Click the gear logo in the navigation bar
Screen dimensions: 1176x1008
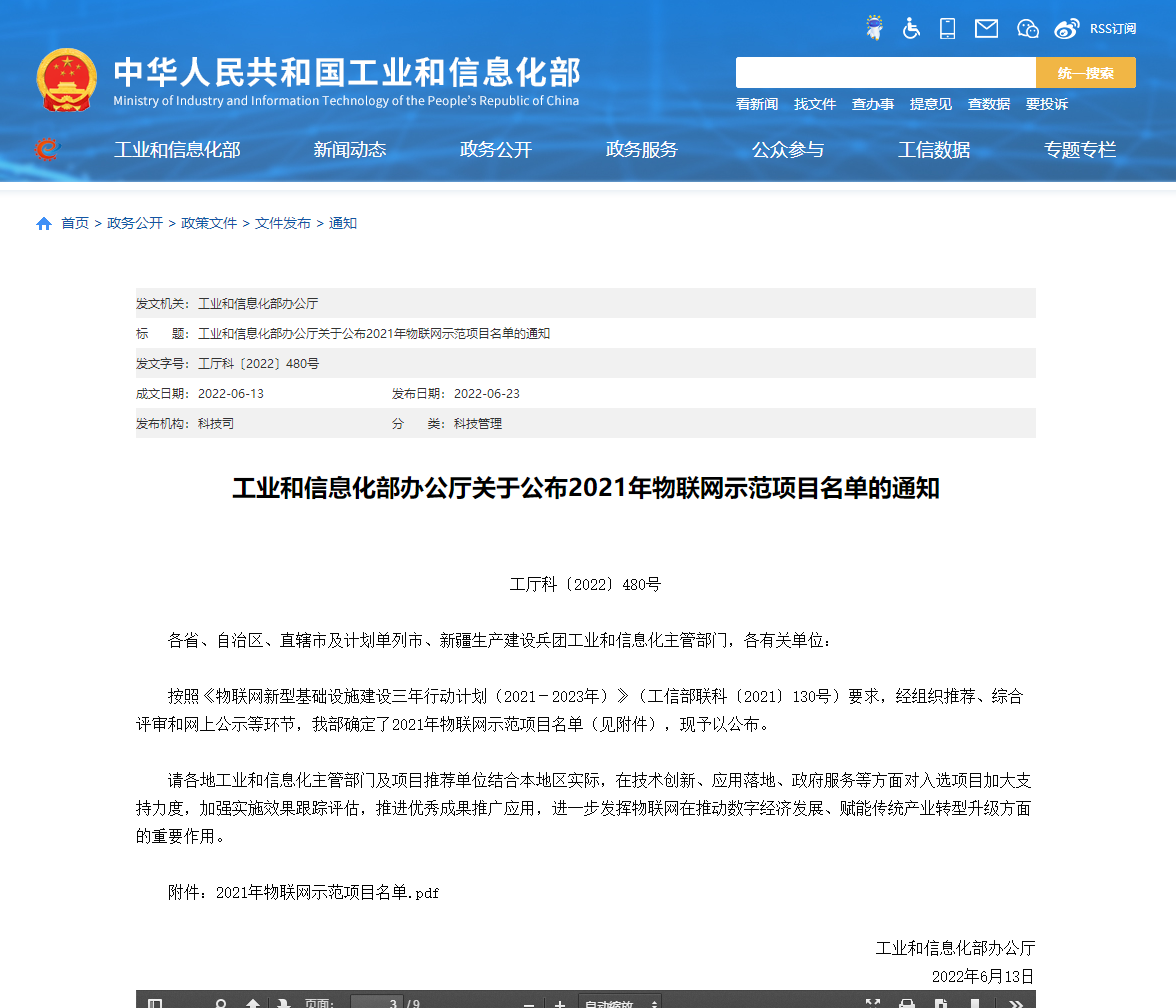(46, 149)
